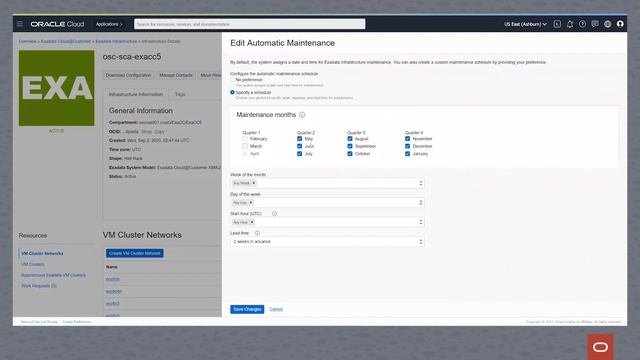Uncheck the October checkbox
Screen dimensions: 640x360
(350, 154)
